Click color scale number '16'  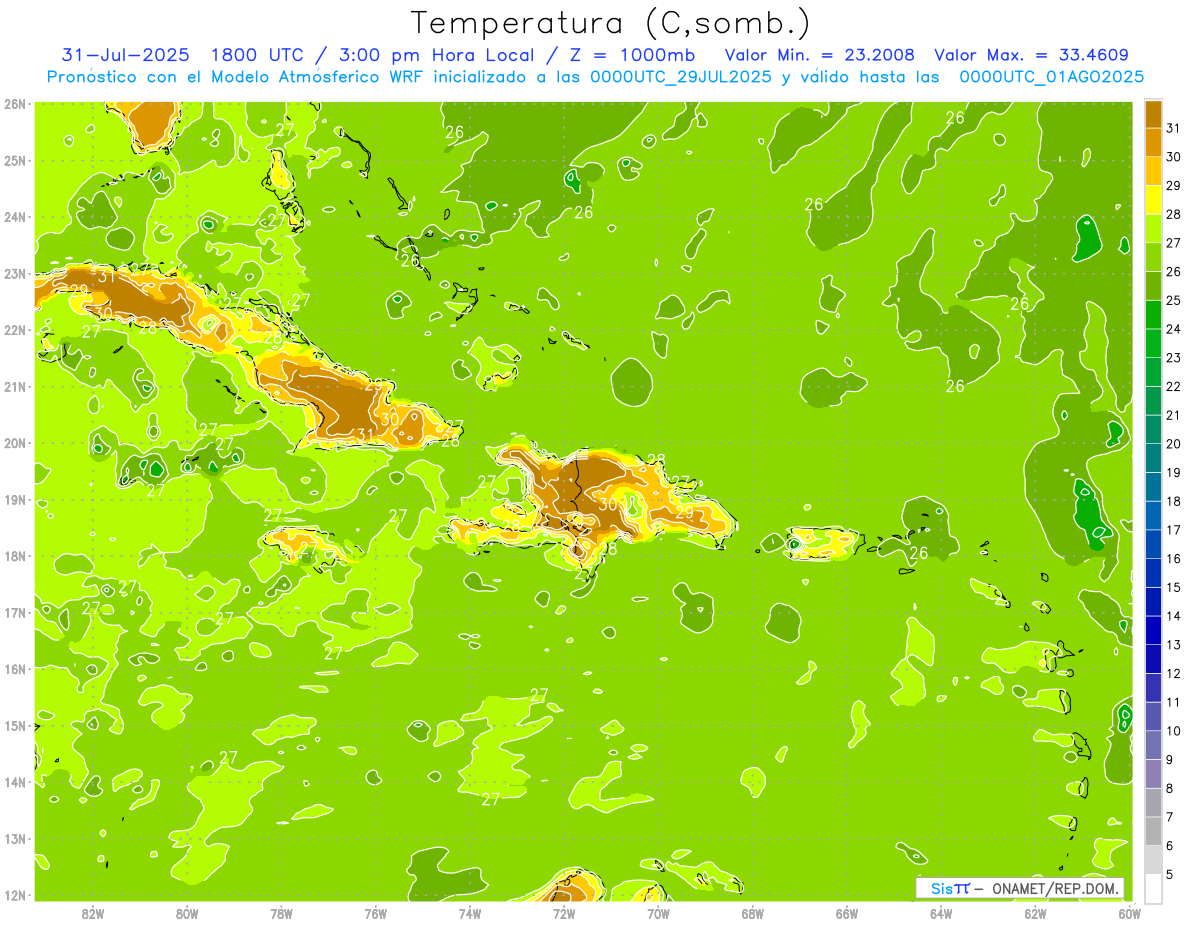[x=1175, y=558]
